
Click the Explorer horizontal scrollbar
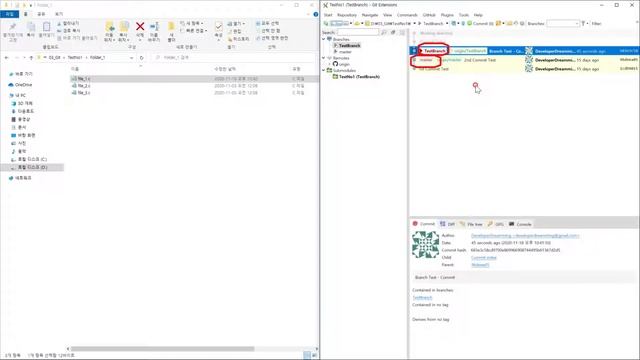pyautogui.click(x=162, y=349)
